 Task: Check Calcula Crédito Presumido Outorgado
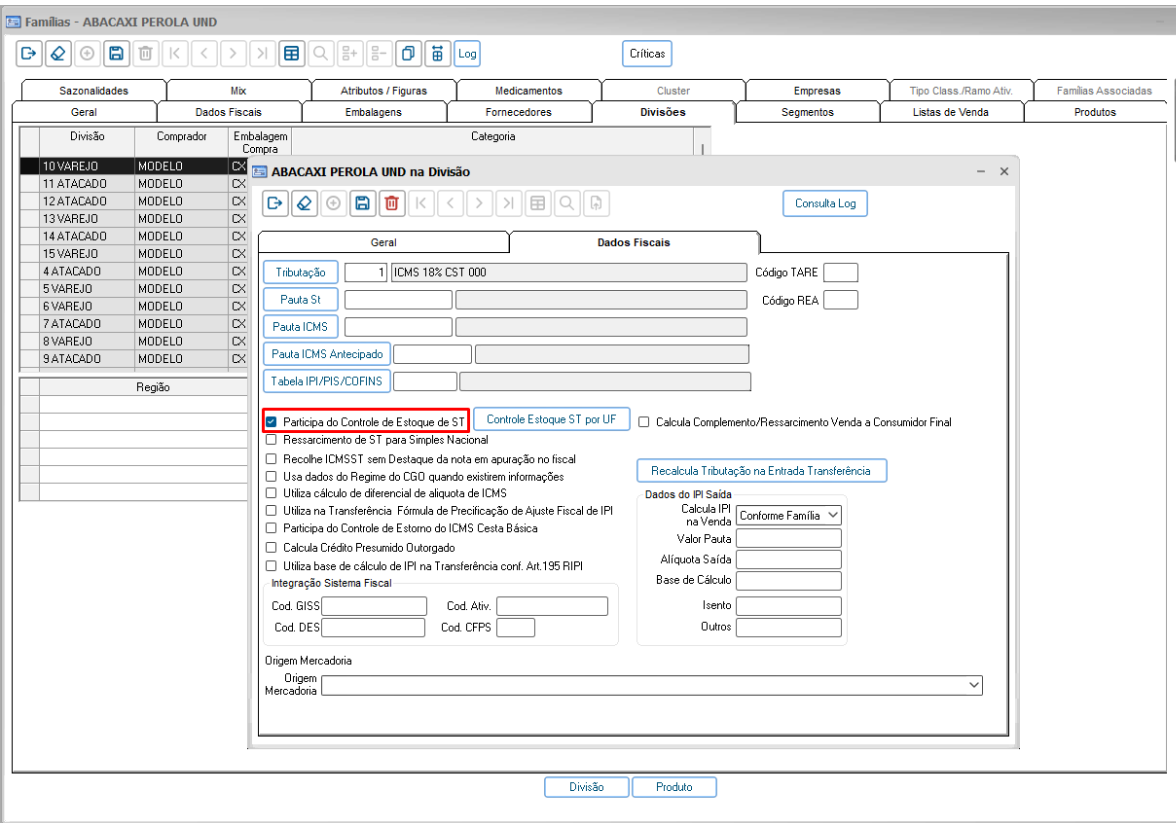[272, 548]
